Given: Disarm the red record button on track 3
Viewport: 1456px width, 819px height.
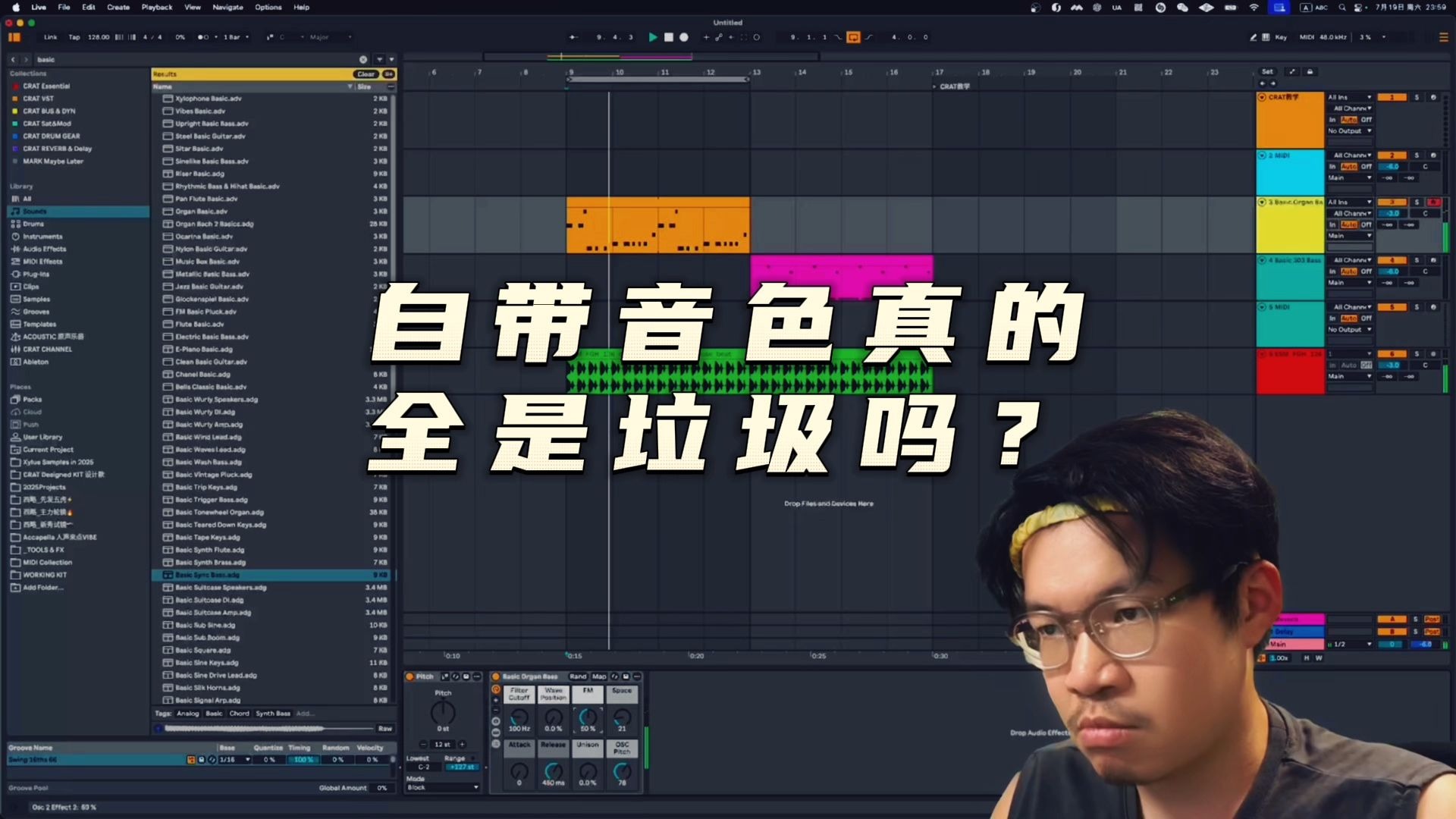Looking at the screenshot, I should [1433, 202].
